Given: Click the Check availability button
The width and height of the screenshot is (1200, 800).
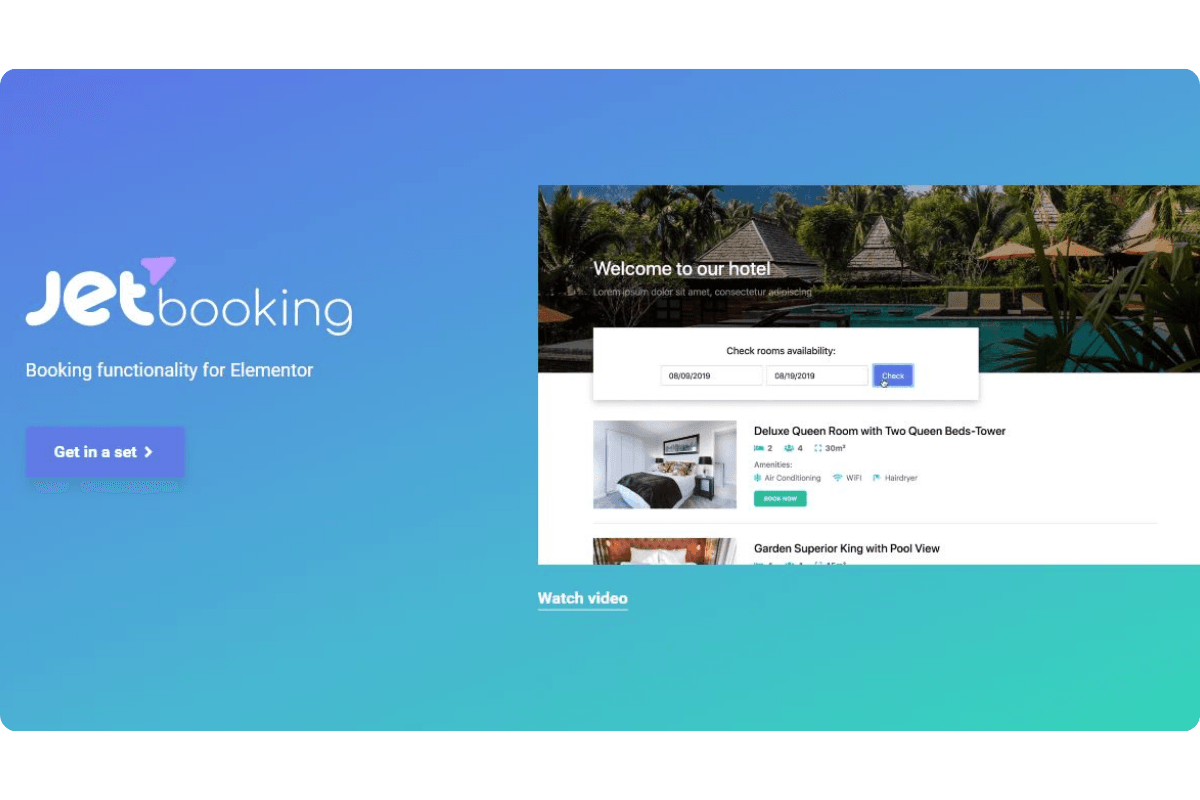Looking at the screenshot, I should (893, 376).
